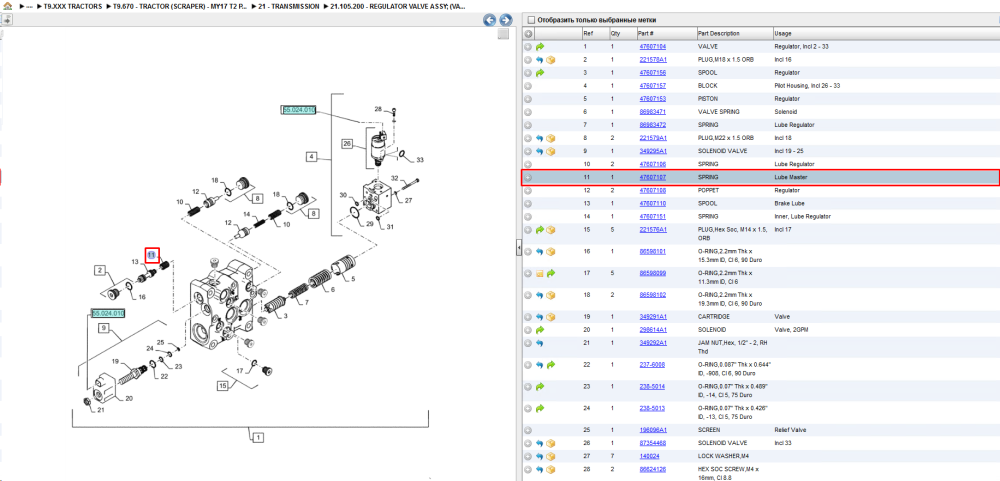Click the next diagram blue arrow
1000x481 pixels.
[x=505, y=20]
